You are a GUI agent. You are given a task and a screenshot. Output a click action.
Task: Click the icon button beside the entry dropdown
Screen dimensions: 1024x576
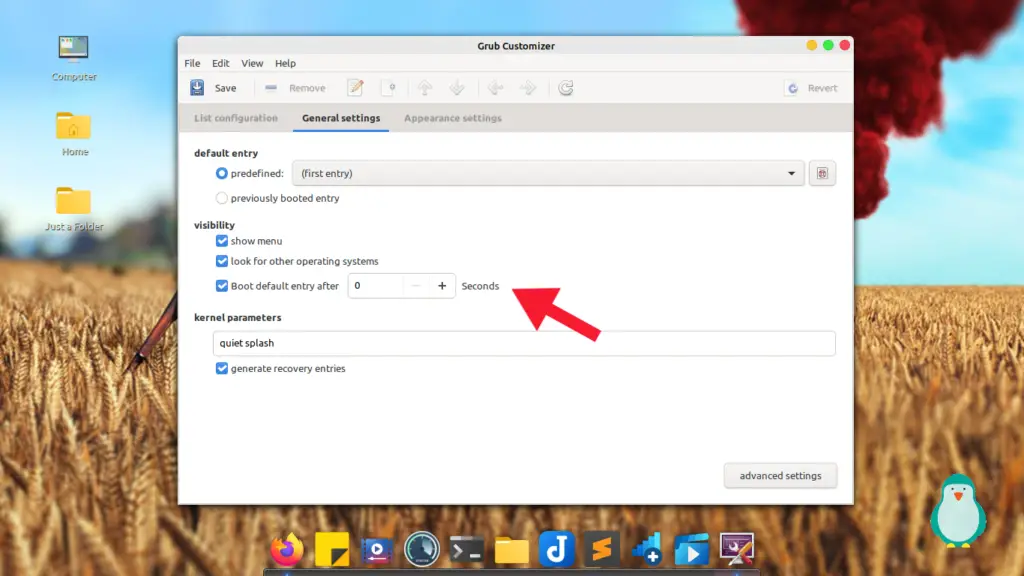point(822,173)
